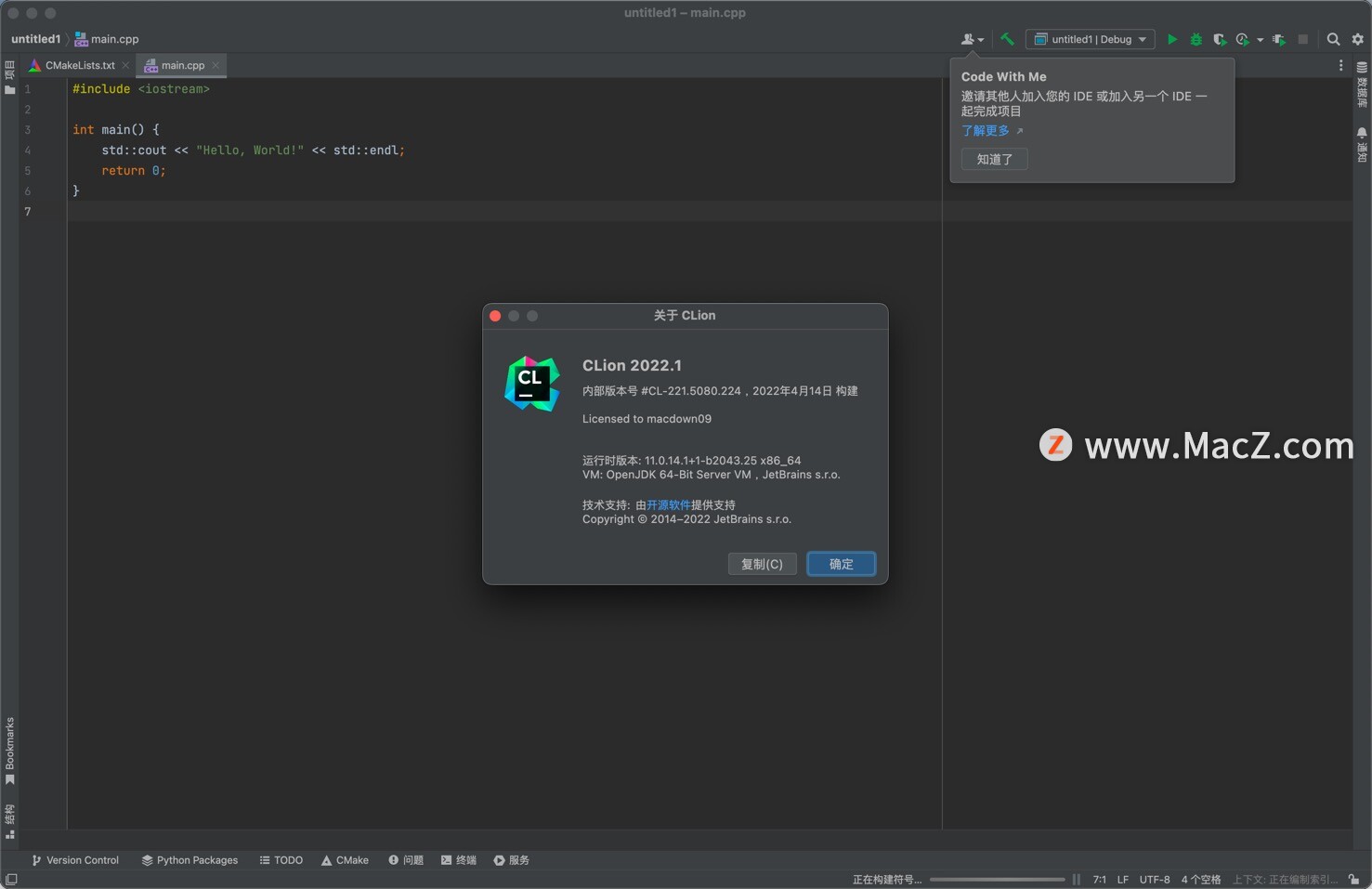Click the return keyword on line 5
Viewport: 1372px width, 889px height.
click(123, 171)
